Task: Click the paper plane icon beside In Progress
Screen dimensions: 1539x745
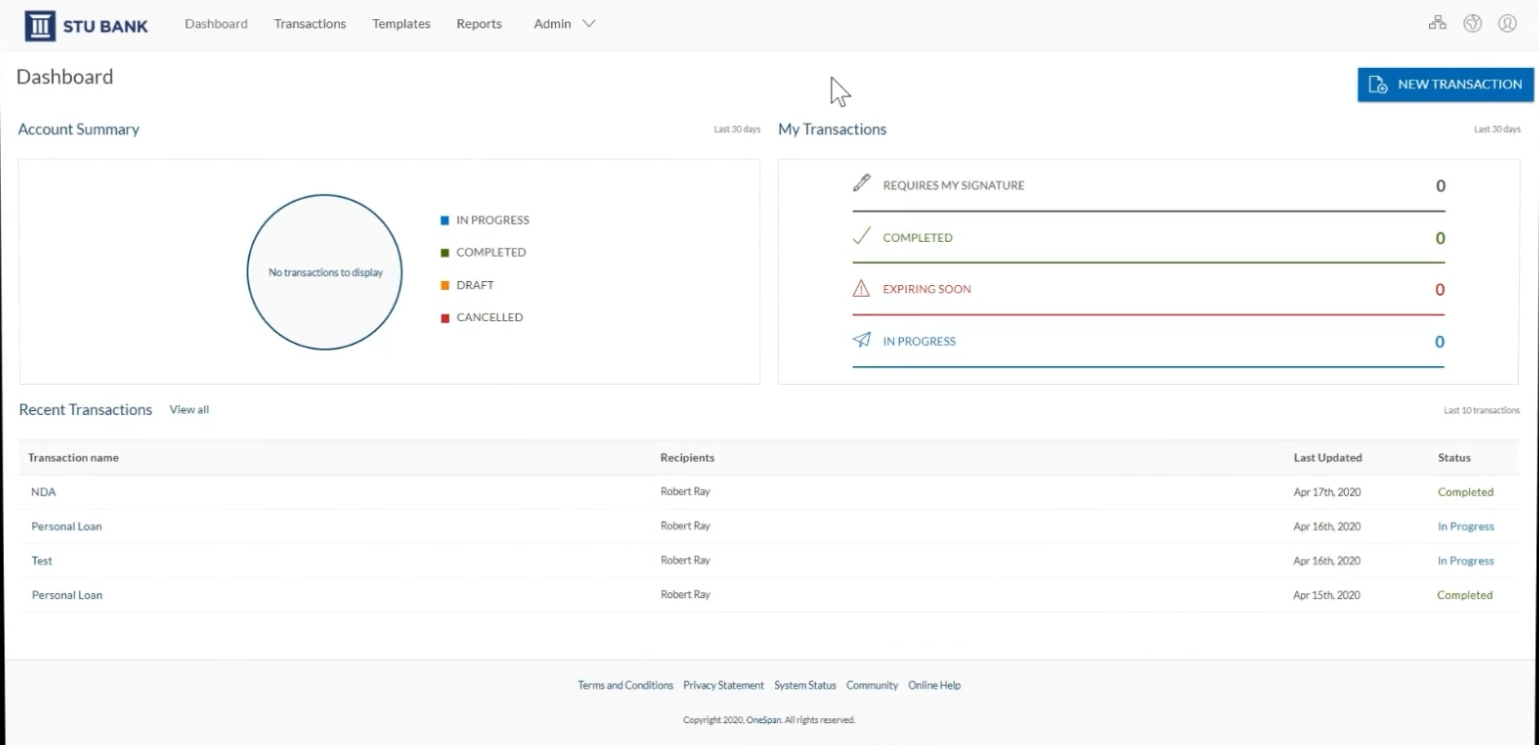Action: pos(860,340)
